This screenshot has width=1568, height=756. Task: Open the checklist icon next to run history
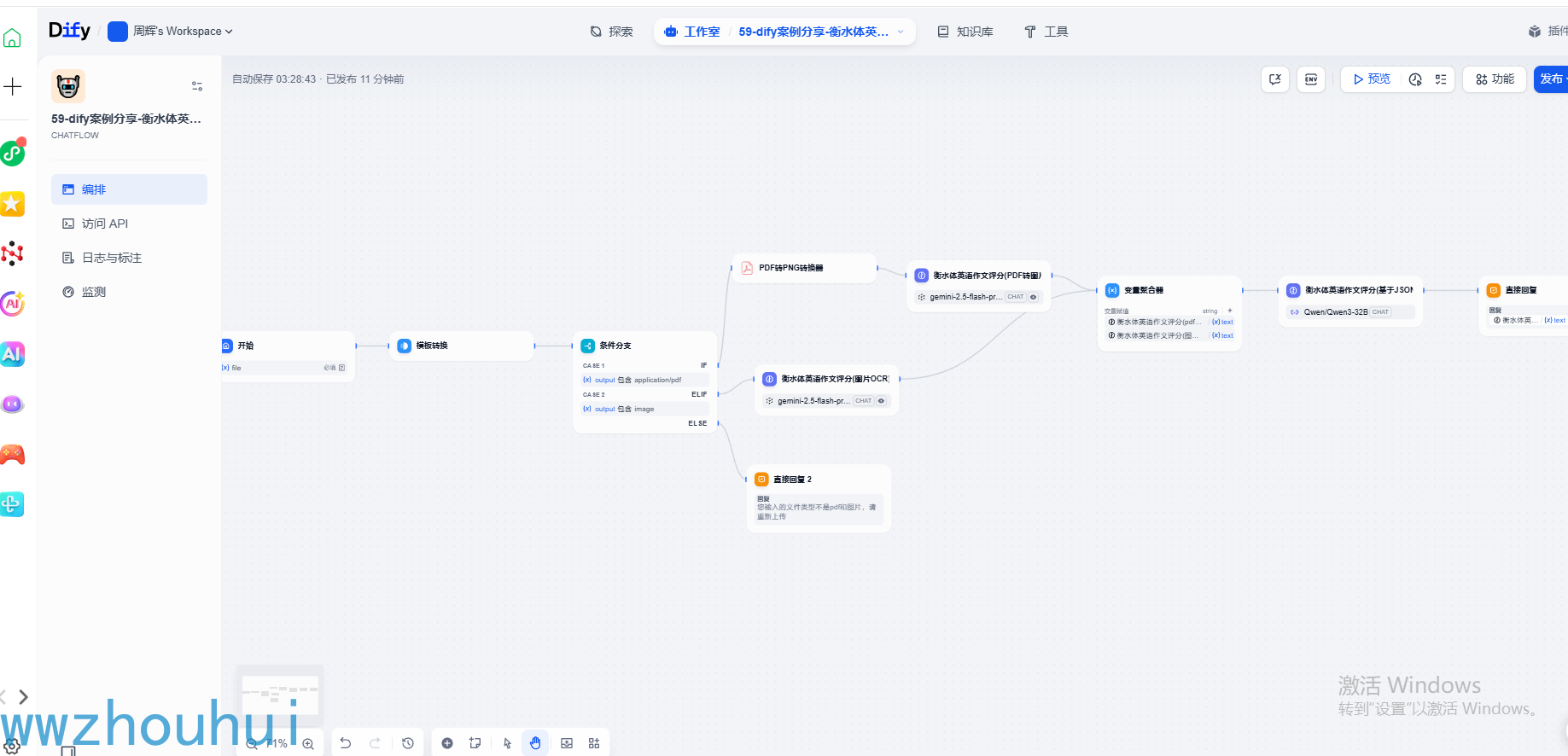pos(1441,79)
